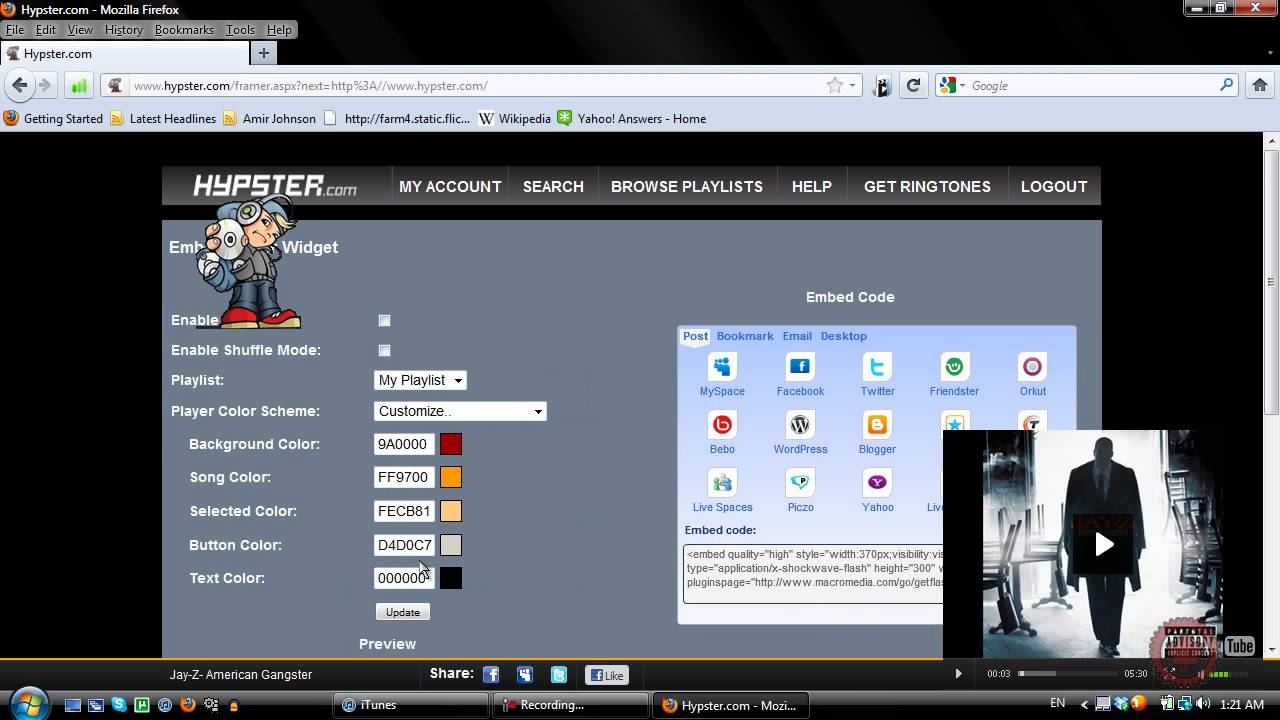Click the Facebook Like button
1280x720 pixels.
(606, 675)
